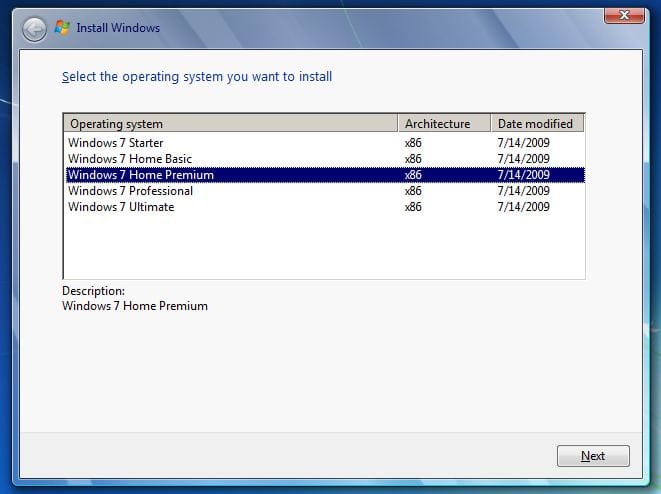Image resolution: width=661 pixels, height=494 pixels.
Task: Click the Windows logo in title bar
Action: [62, 27]
